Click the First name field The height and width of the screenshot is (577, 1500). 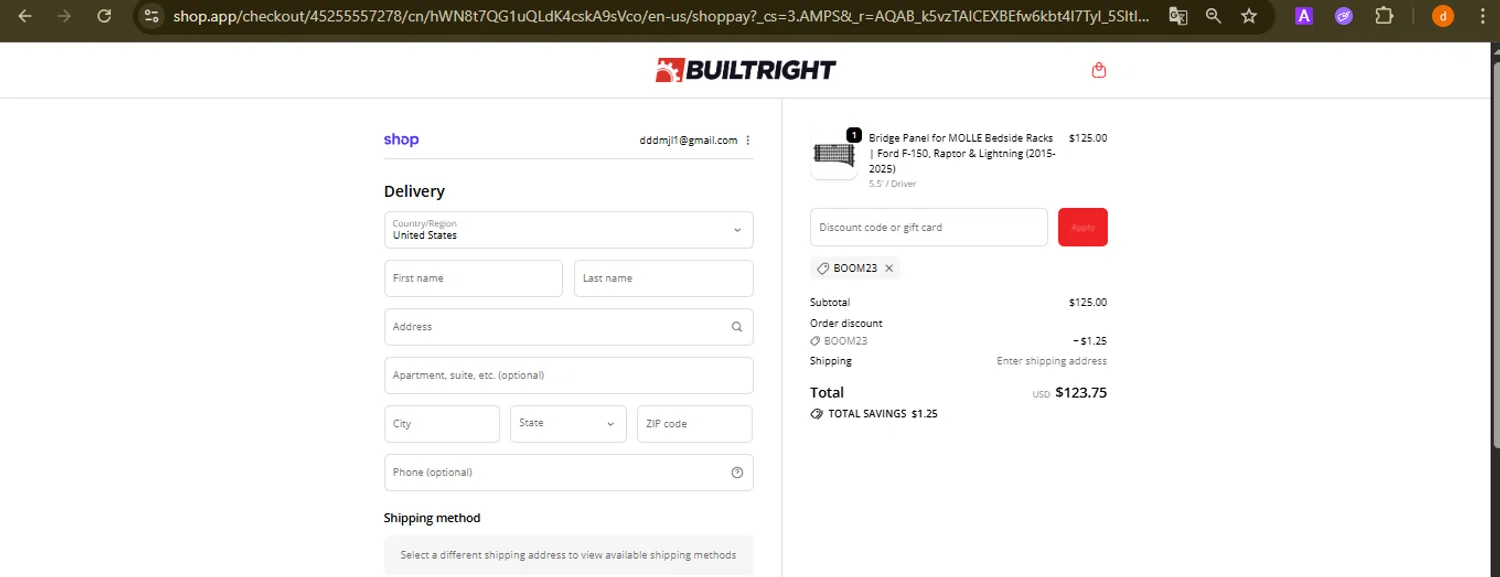point(473,278)
